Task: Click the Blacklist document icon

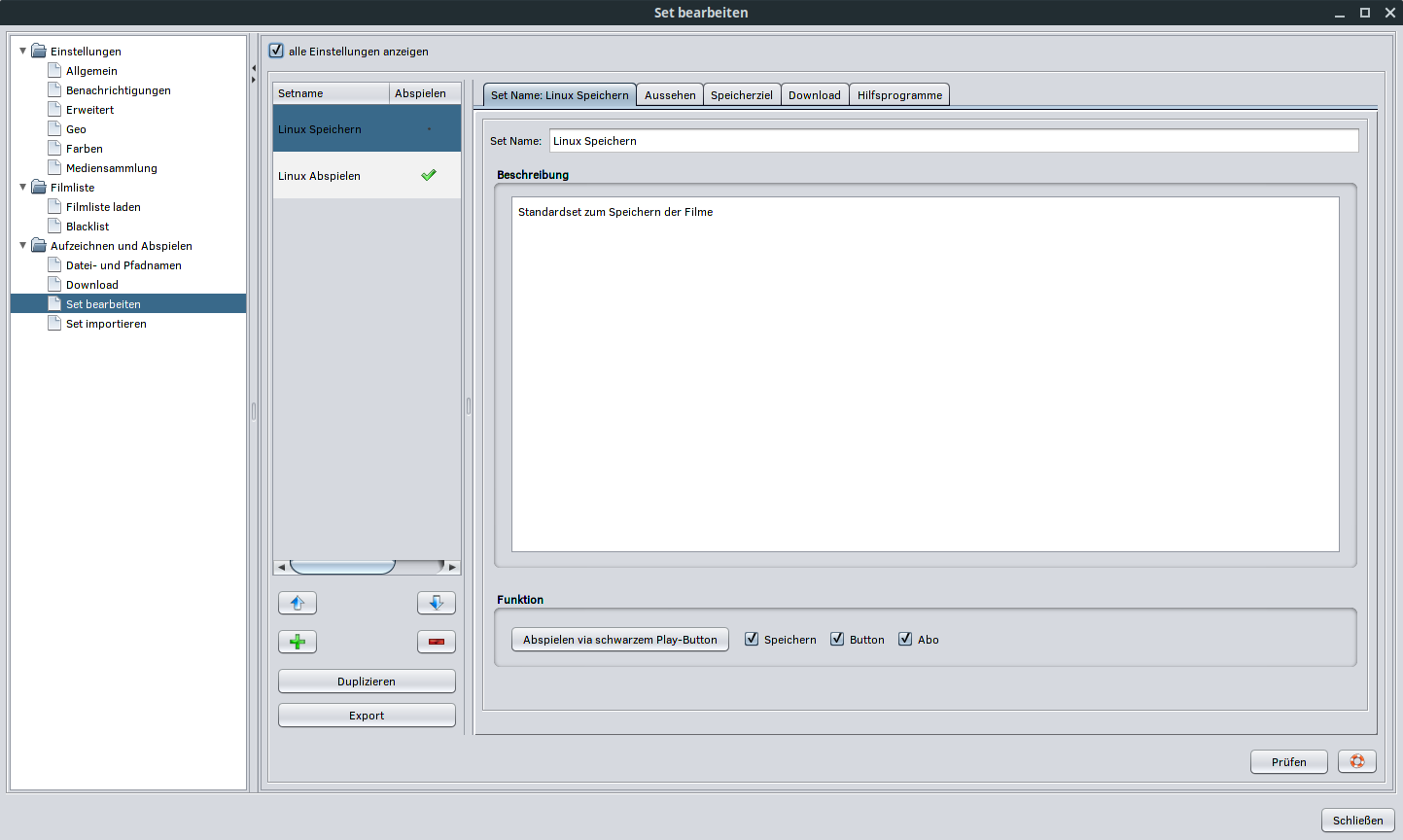Action: pos(55,227)
